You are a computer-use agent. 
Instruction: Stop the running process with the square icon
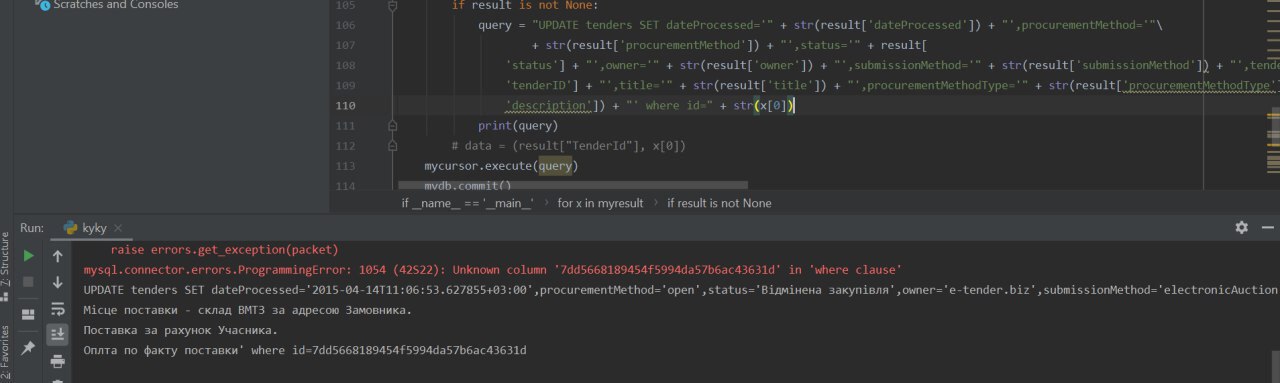click(x=28, y=281)
